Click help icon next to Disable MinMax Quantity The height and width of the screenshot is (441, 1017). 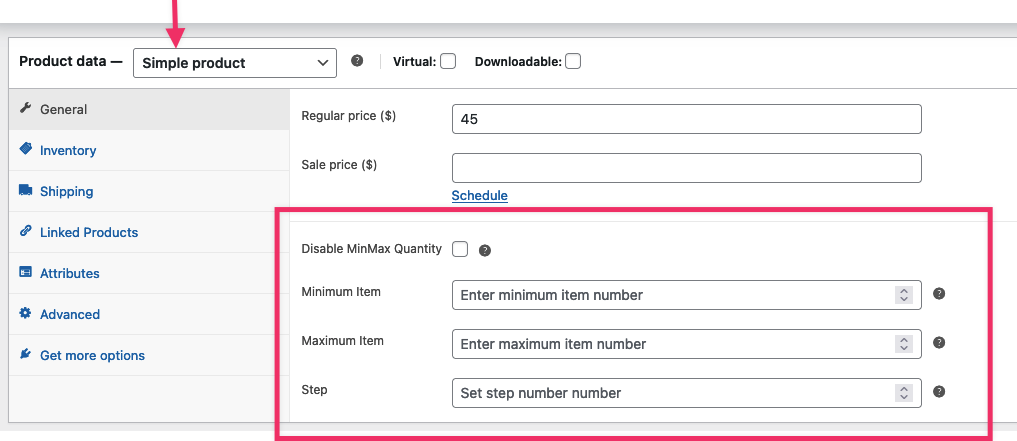(485, 250)
